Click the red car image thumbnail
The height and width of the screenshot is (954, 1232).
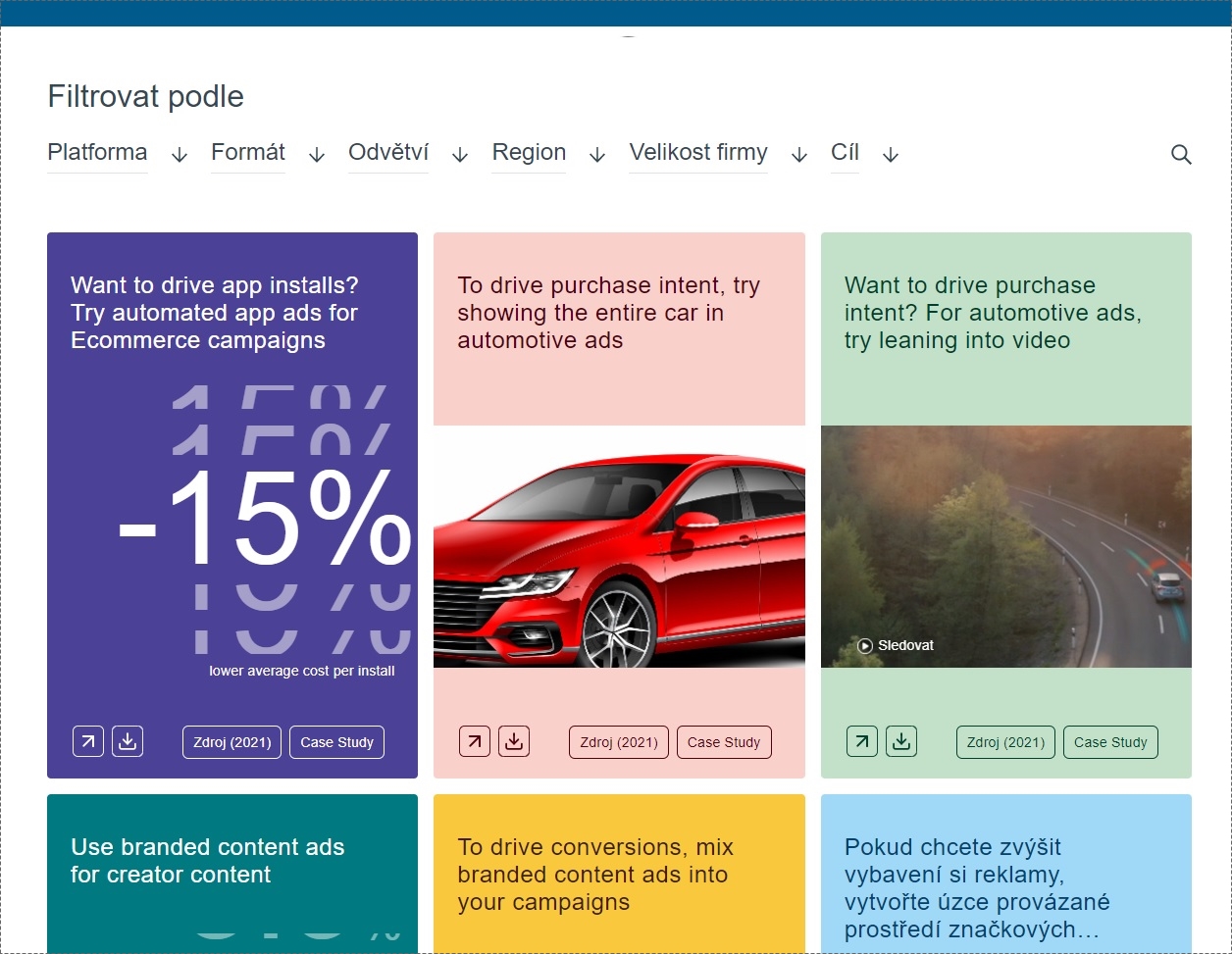tap(619, 549)
